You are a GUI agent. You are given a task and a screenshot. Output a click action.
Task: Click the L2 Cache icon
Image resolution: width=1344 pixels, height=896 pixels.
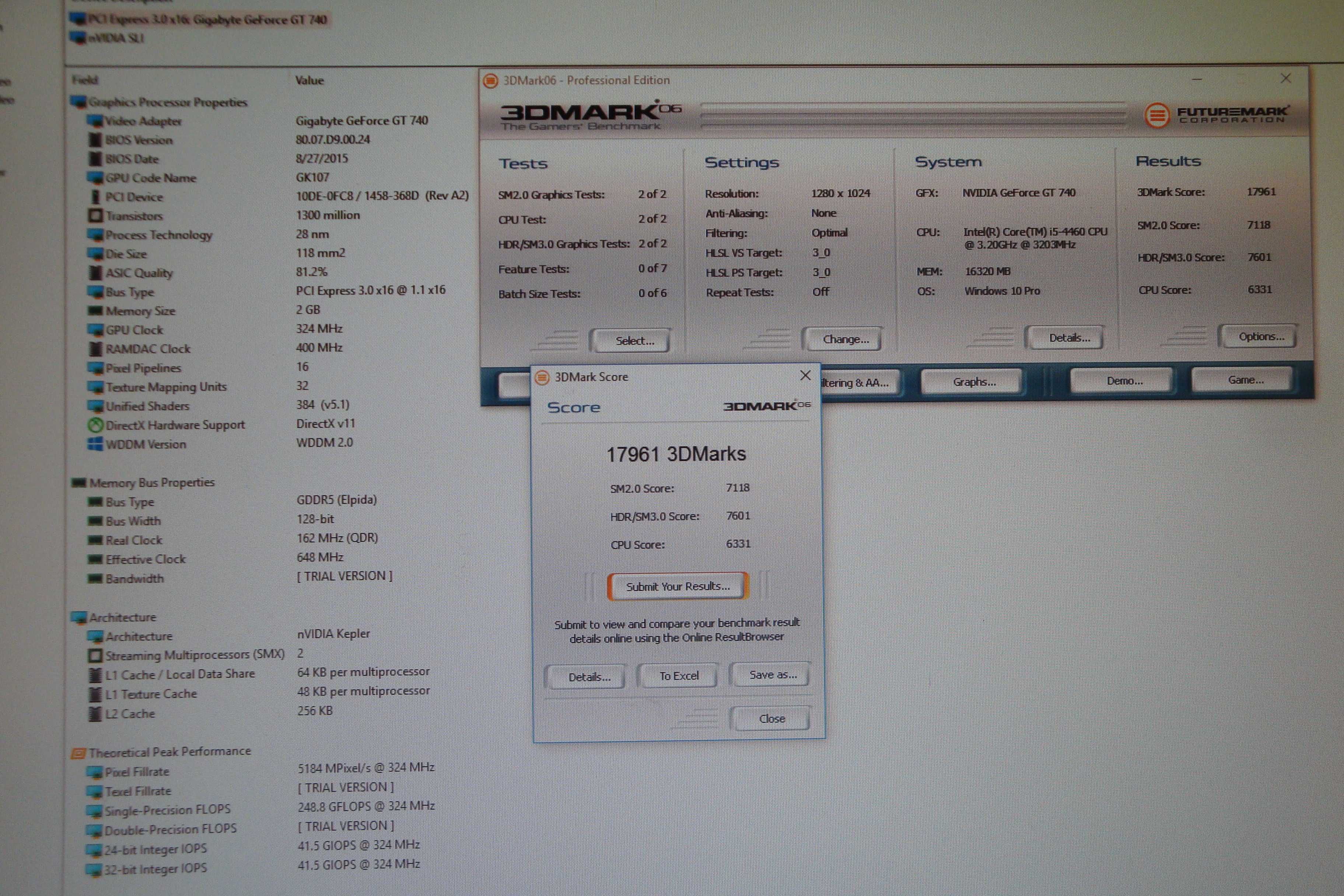(95, 714)
